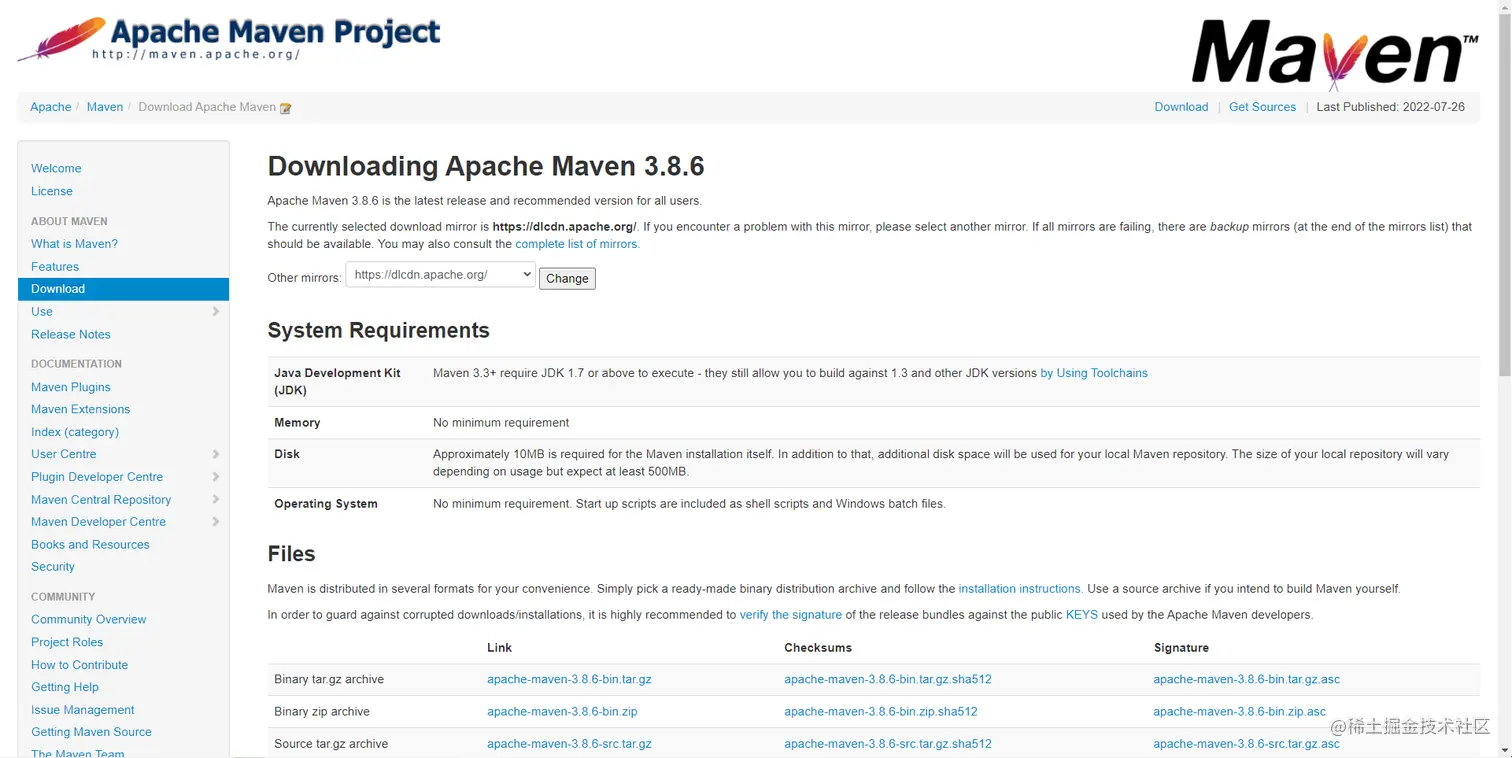
Task: Click the Apache Maven Project feather logo
Action: [228, 39]
